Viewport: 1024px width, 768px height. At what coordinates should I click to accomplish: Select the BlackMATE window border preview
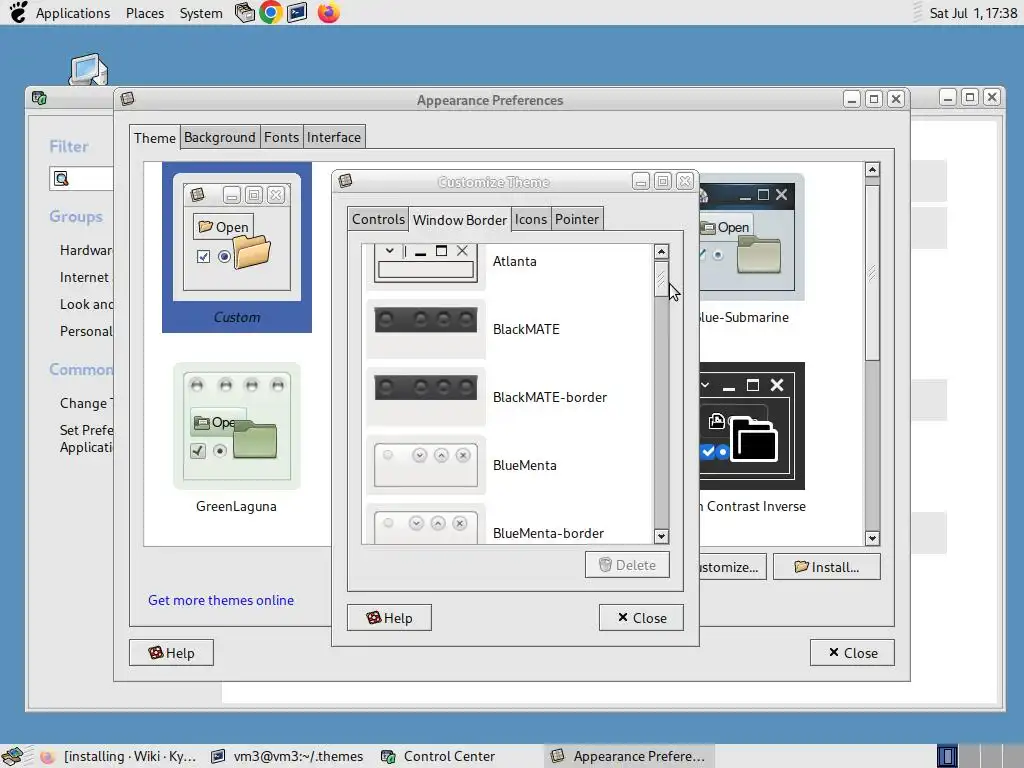coord(425,328)
